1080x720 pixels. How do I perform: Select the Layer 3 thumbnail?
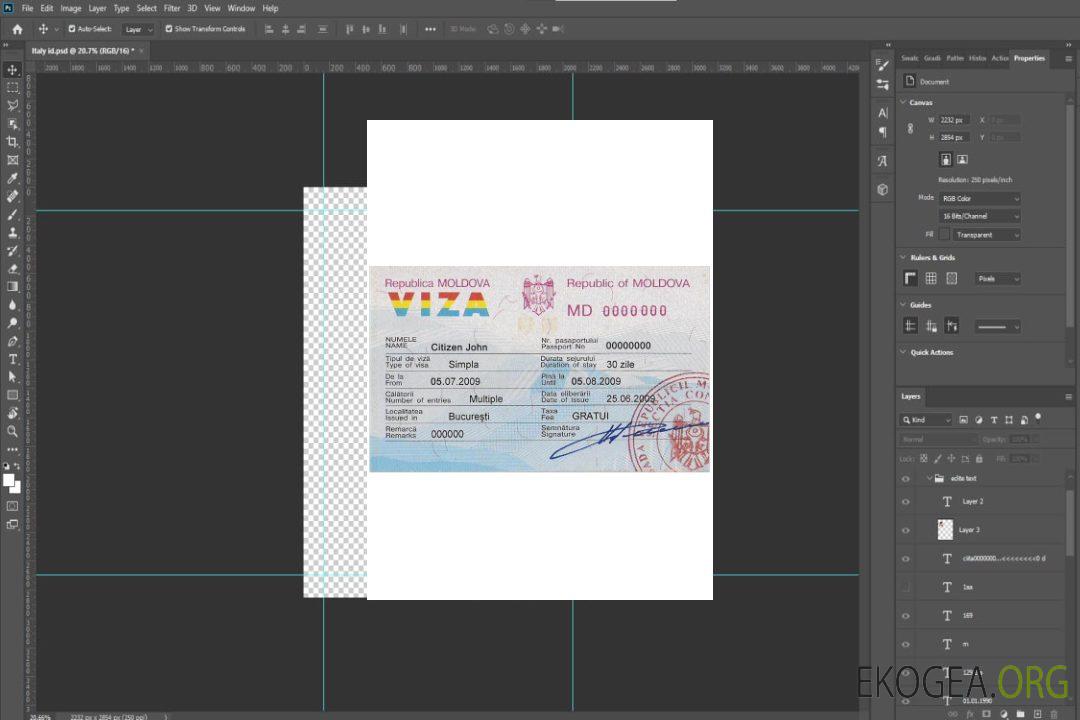[946, 530]
